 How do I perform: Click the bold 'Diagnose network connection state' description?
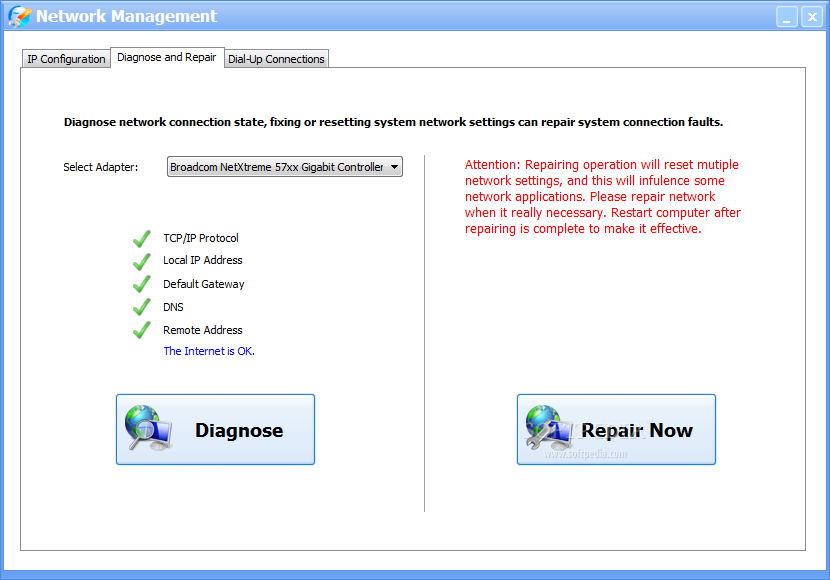[393, 122]
